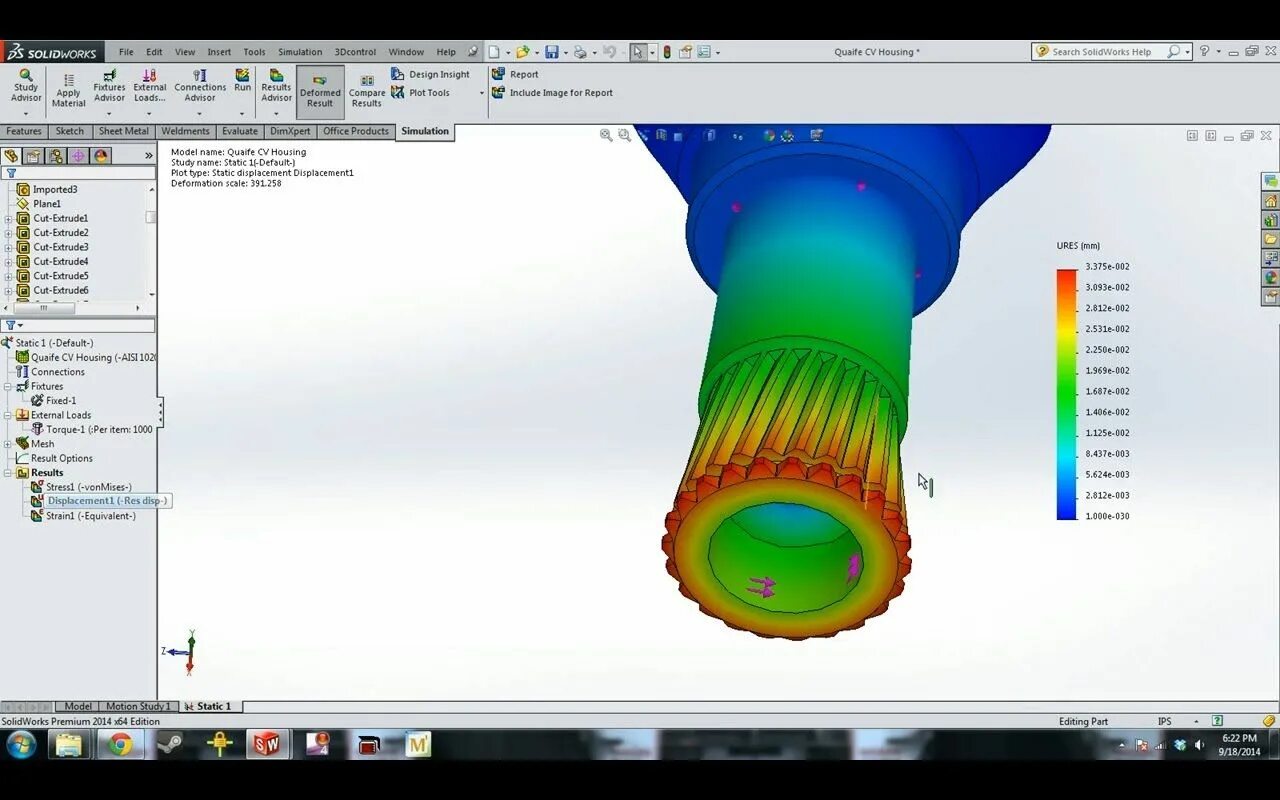Select Strain1 (-Equivalent-) result
Screen dimensions: 1280x800
tap(83, 516)
